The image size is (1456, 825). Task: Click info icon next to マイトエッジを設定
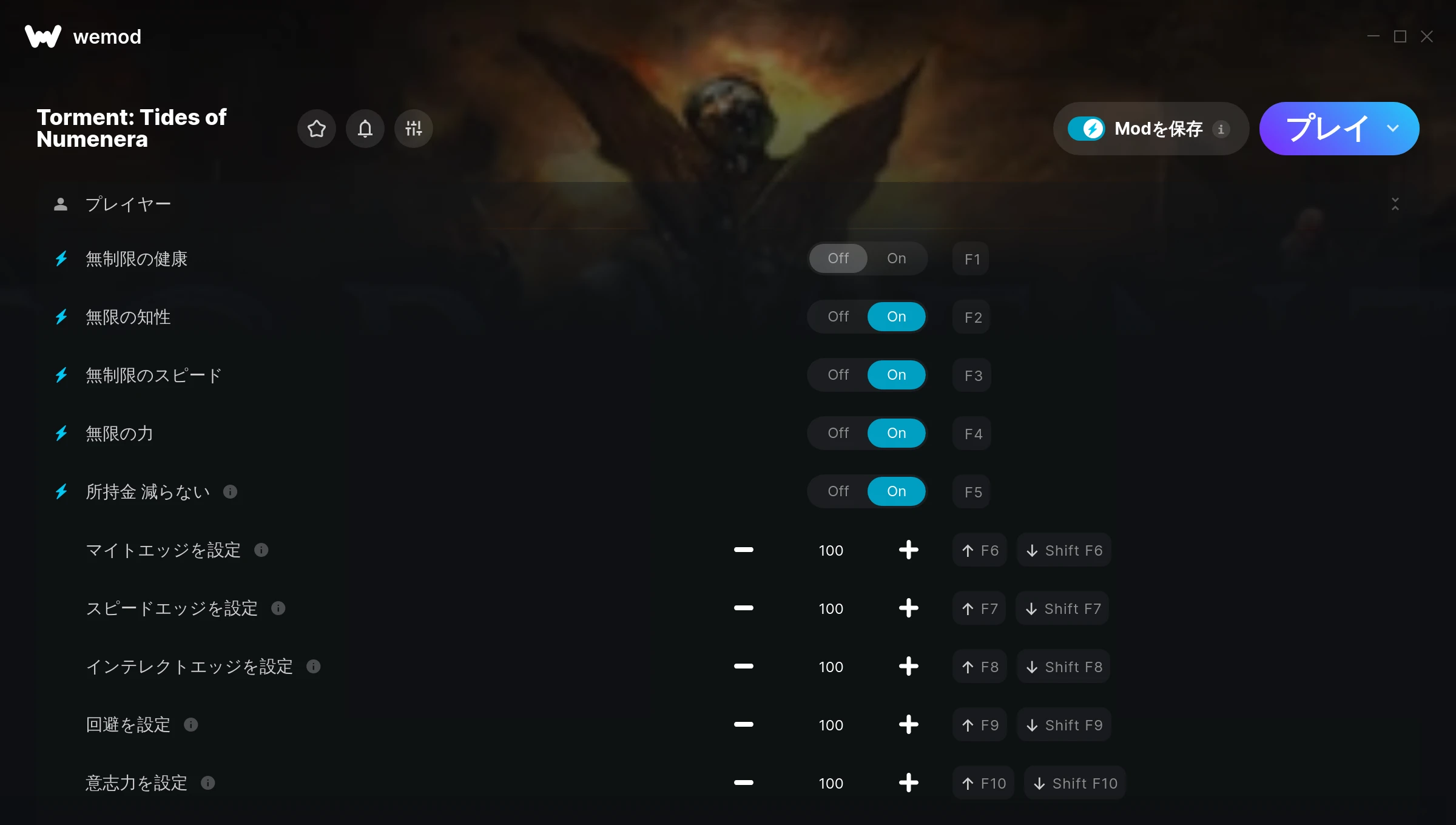pyautogui.click(x=261, y=550)
